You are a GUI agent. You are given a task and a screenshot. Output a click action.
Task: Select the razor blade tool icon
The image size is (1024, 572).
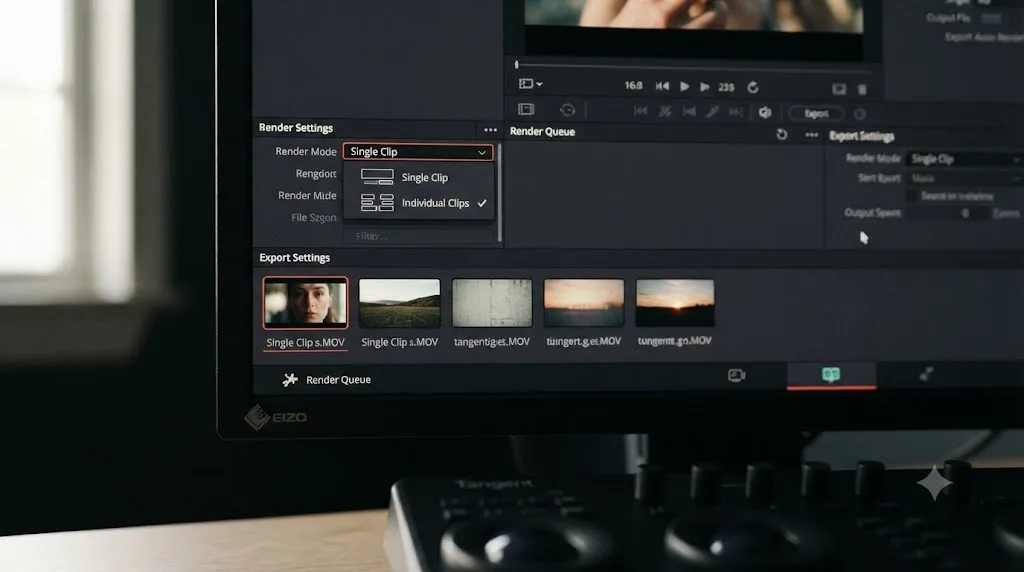tap(712, 112)
